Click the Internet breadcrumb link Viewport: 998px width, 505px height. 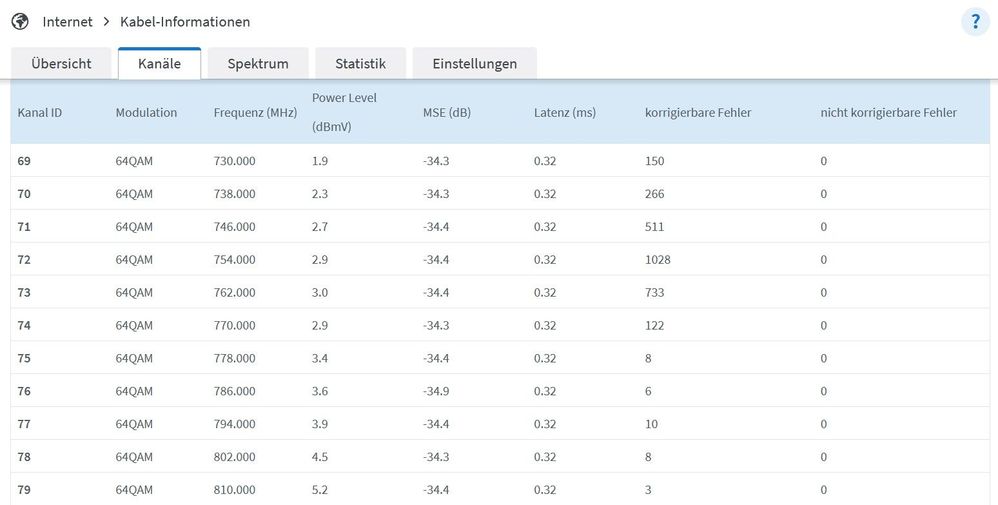67,22
